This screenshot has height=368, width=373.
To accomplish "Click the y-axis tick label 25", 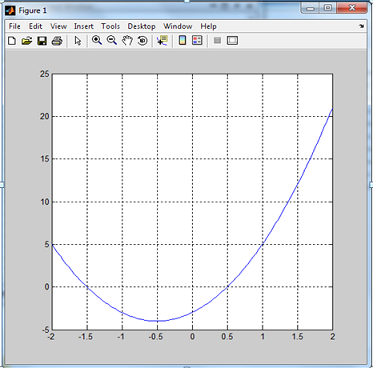I will [x=44, y=74].
